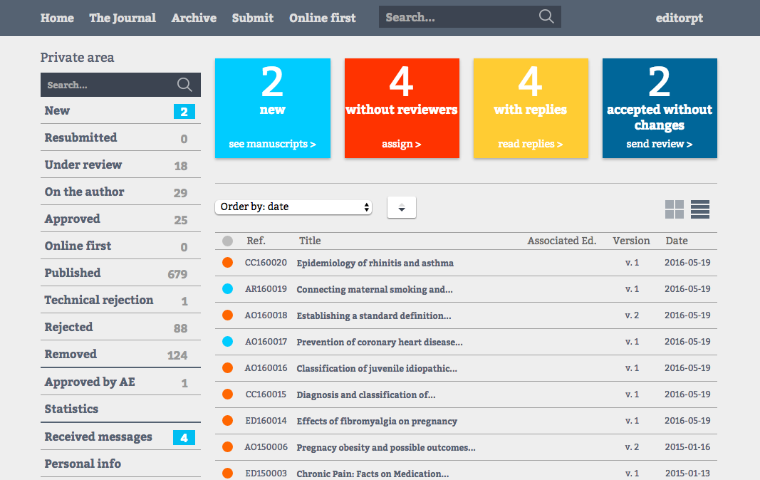
Task: Open The Journal menu item
Action: pyautogui.click(x=122, y=18)
